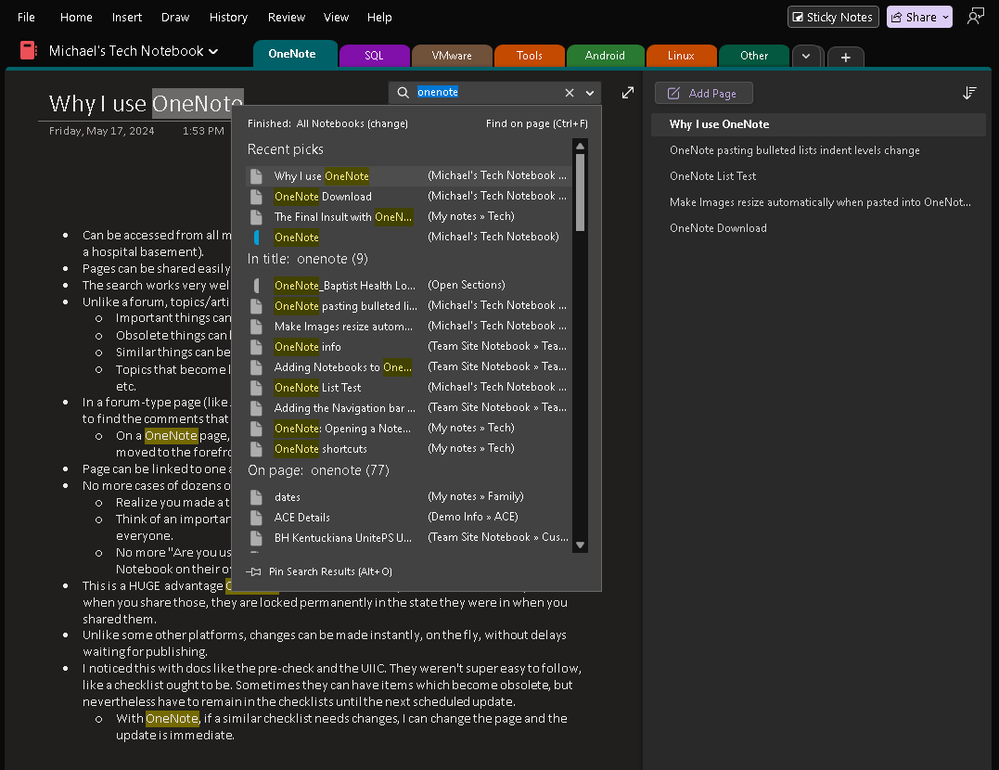The height and width of the screenshot is (770, 999).
Task: Click the page icon beside 'OneNote info'
Action: 256,346
